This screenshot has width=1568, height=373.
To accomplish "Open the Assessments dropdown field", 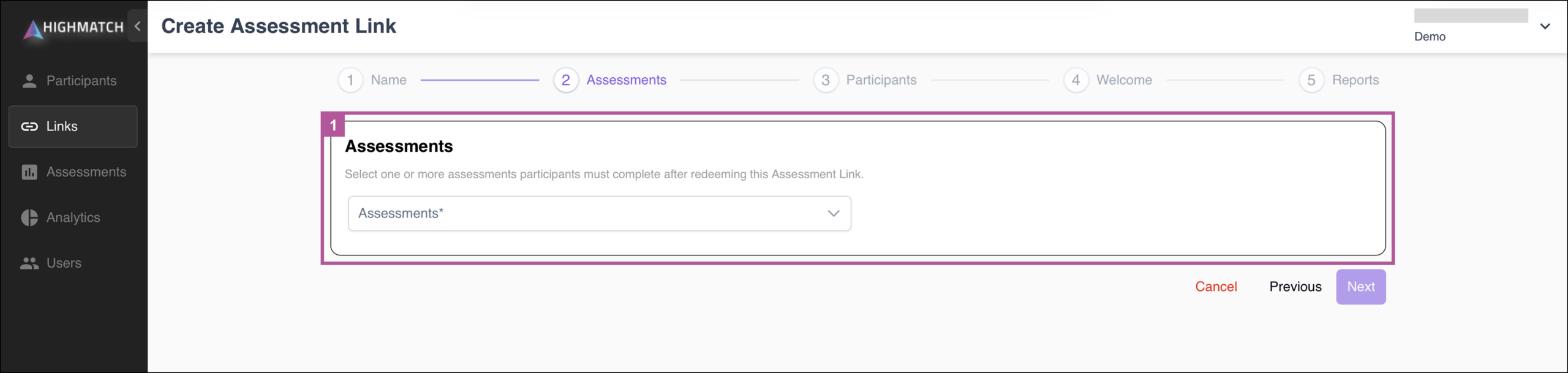I will click(x=599, y=213).
